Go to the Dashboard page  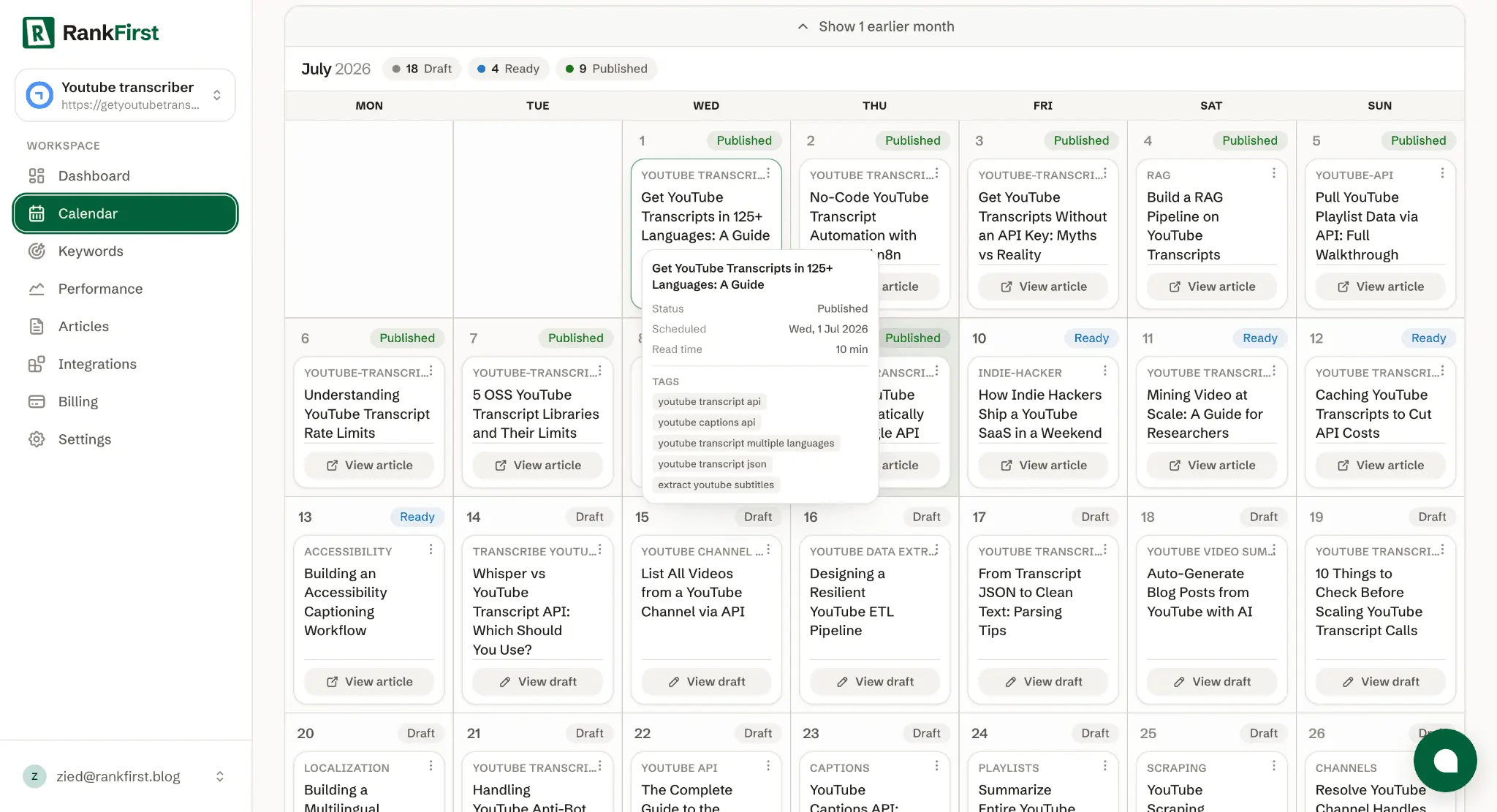pyautogui.click(x=125, y=175)
